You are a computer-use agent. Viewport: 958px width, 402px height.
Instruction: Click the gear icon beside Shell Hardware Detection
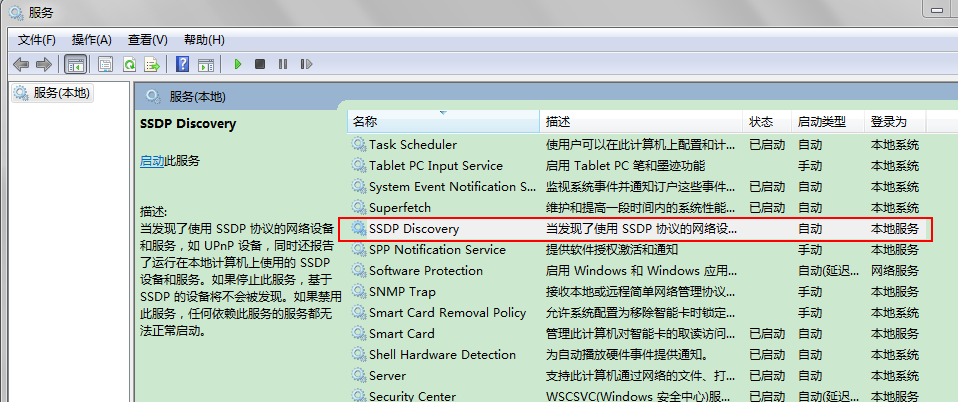(x=358, y=354)
